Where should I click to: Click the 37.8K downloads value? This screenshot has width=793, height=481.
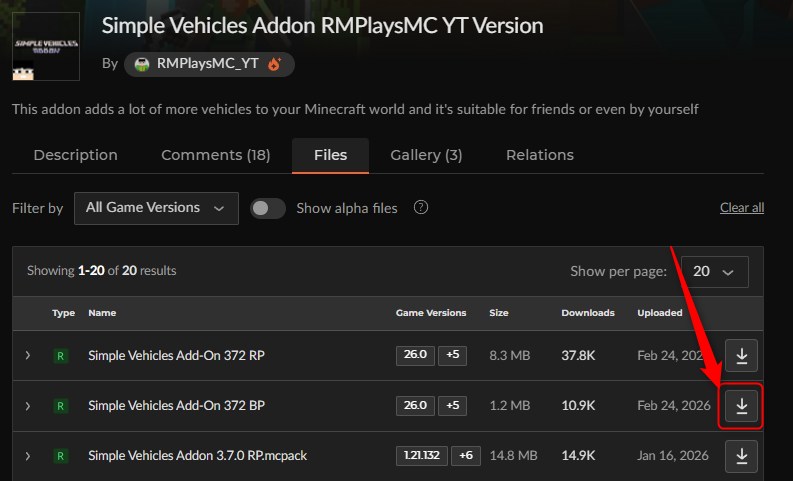click(x=578, y=356)
